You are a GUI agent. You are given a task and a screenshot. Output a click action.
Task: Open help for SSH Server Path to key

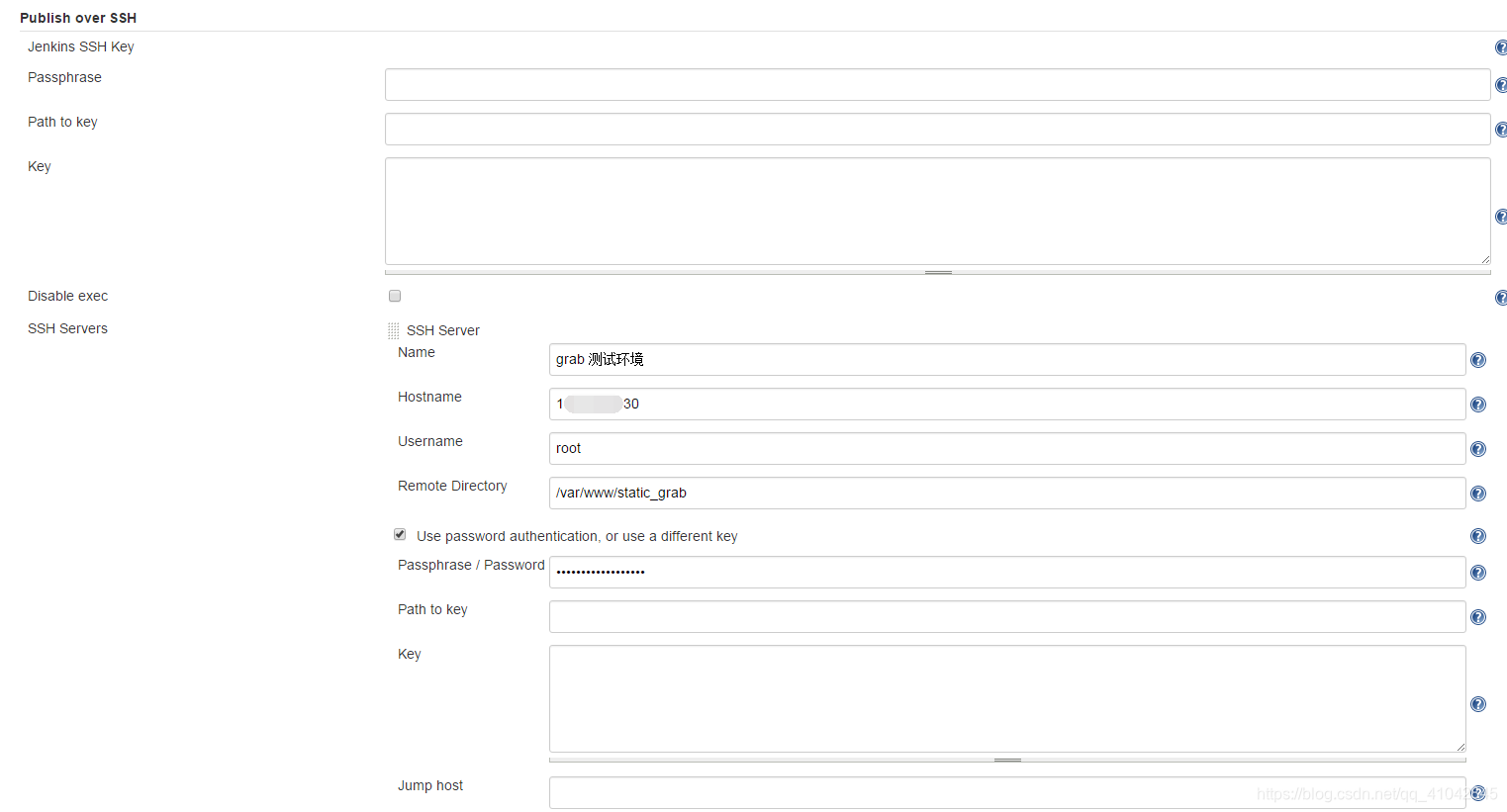[x=1478, y=617]
